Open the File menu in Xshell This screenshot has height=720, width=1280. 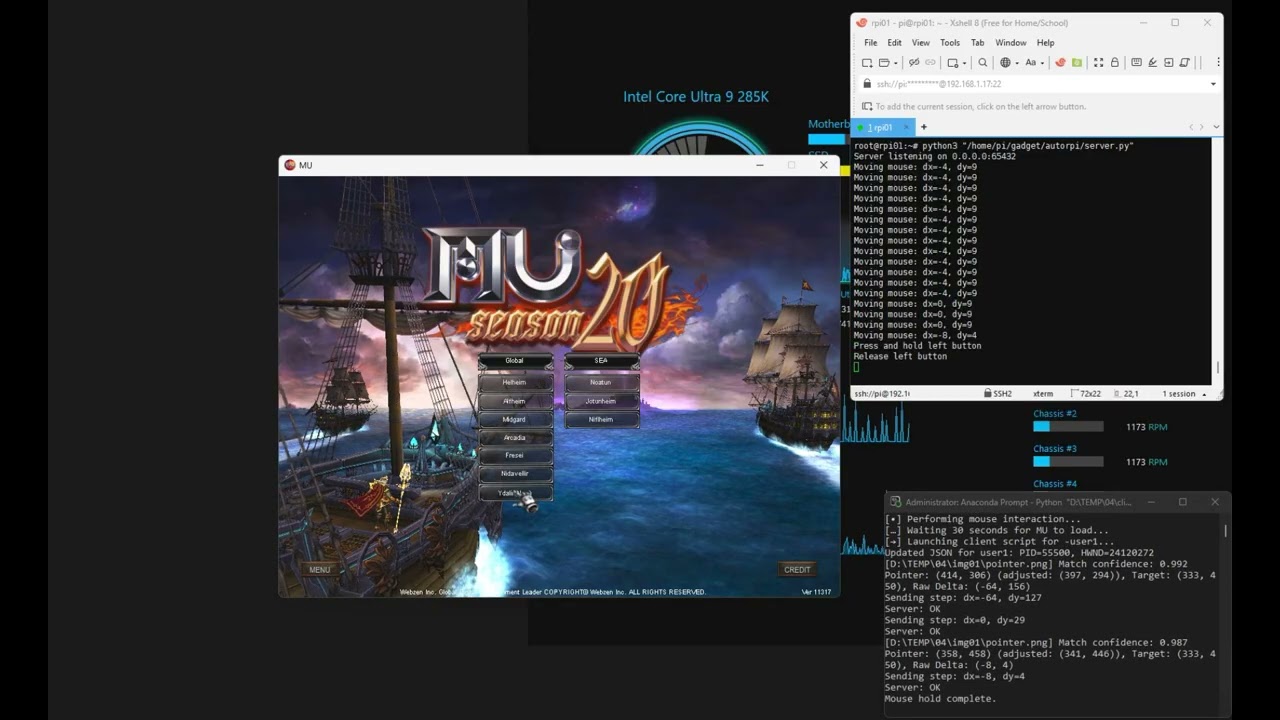click(870, 43)
